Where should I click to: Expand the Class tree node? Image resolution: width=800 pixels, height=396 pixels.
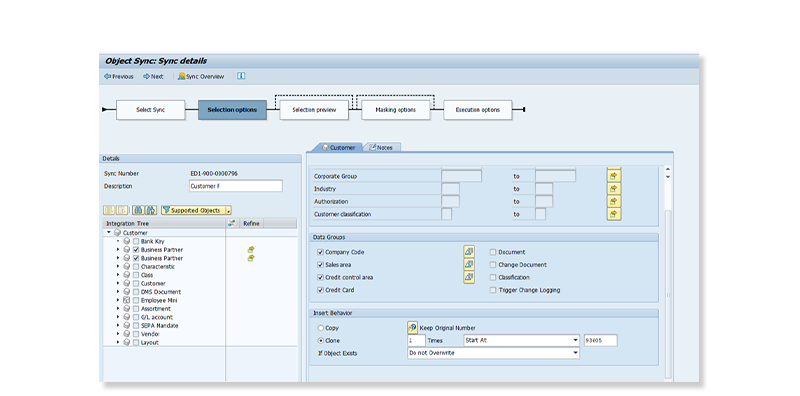point(118,275)
